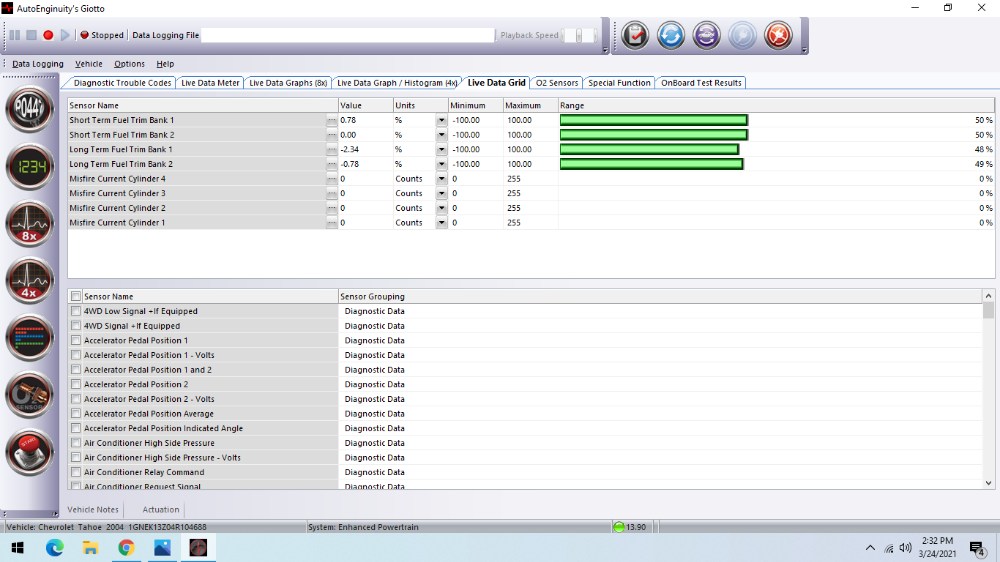This screenshot has width=1000, height=562.
Task: Open units dropdown for Long Term Fuel Trim Bank 2
Action: click(441, 164)
